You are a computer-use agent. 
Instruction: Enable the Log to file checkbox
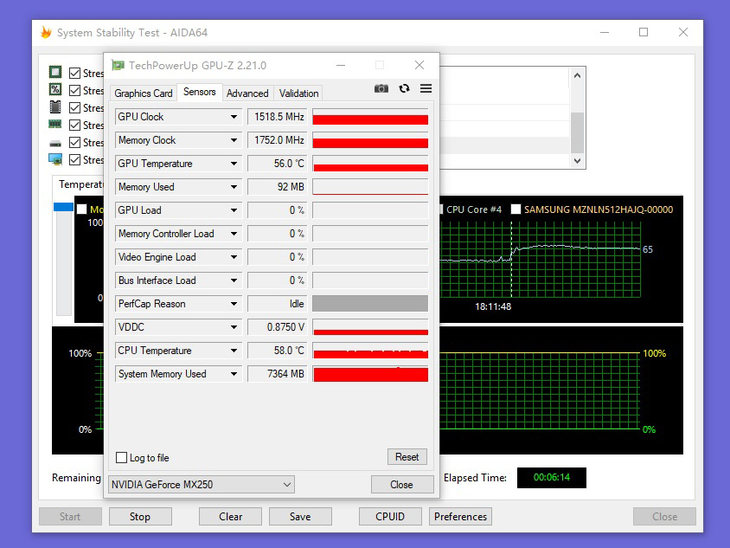click(121, 458)
